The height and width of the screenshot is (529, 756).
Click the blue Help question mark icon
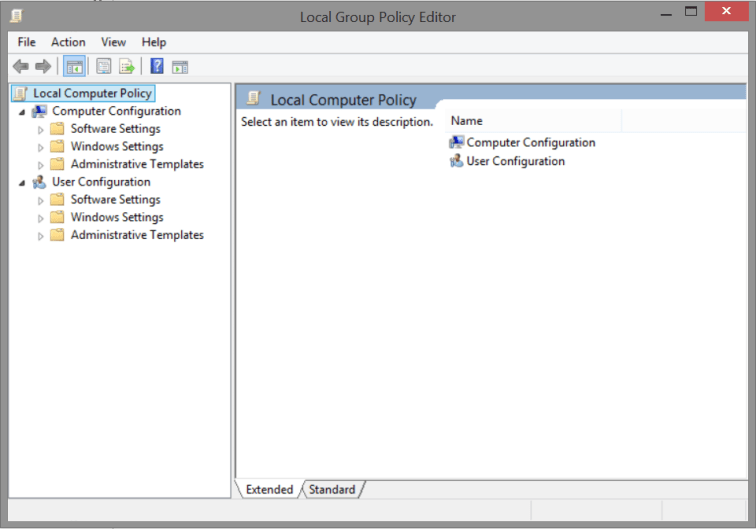(x=157, y=67)
